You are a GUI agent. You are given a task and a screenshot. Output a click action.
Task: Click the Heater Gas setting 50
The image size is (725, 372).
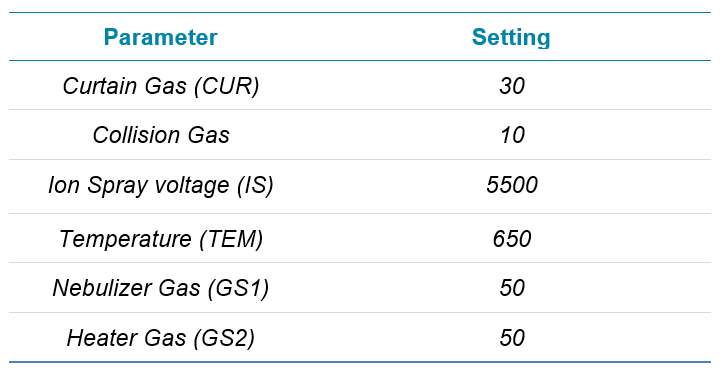[x=512, y=338]
